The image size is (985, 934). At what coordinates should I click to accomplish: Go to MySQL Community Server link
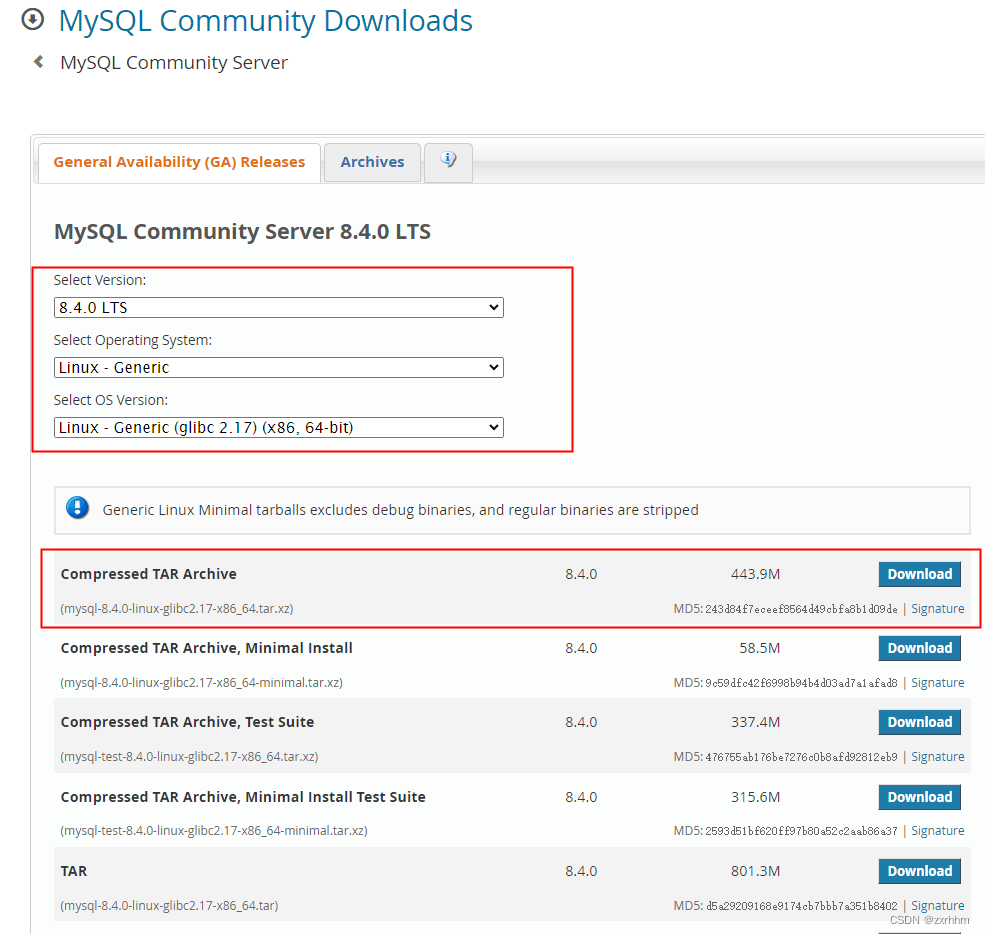pyautogui.click(x=174, y=62)
